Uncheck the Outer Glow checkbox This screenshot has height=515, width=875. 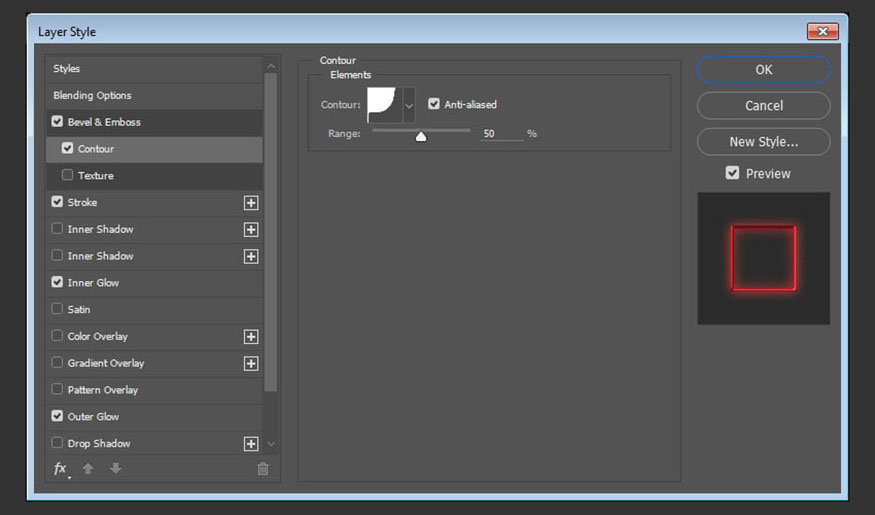click(57, 416)
